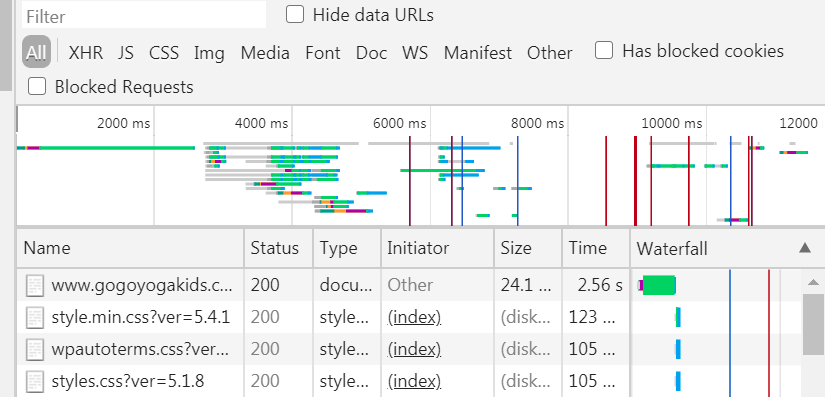
Task: Show only Img requests
Action: pos(209,53)
